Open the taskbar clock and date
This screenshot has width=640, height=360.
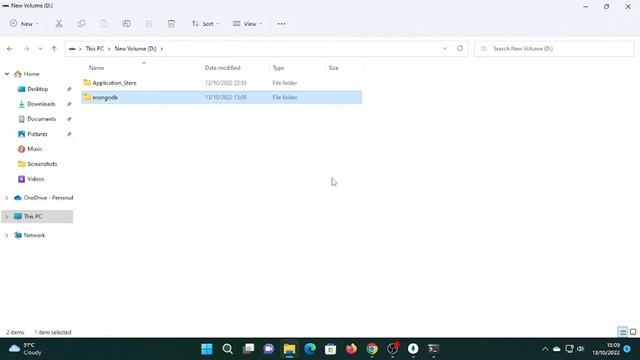click(607, 349)
